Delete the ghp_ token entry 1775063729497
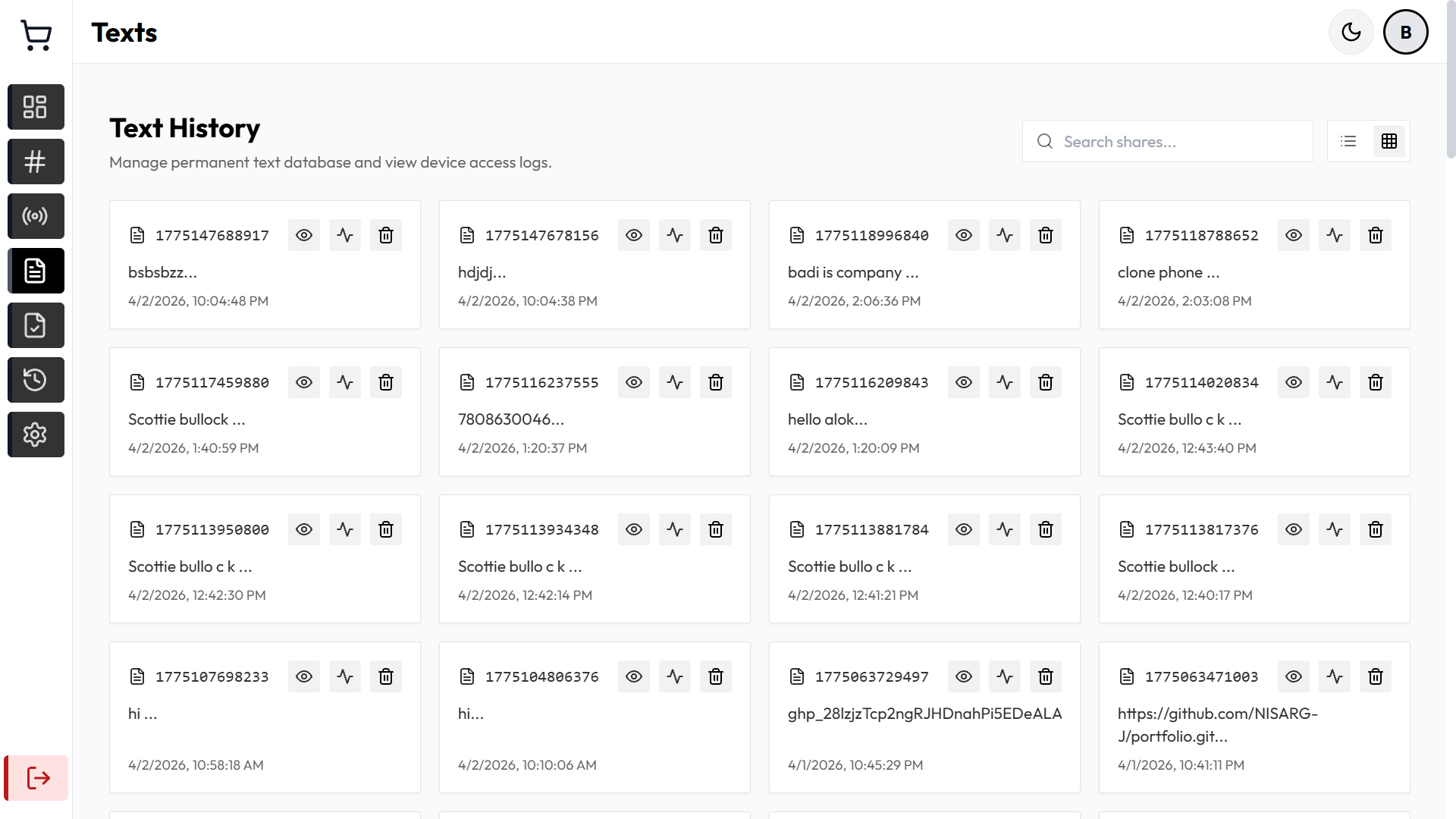This screenshot has height=819, width=1456. pos(1046,676)
